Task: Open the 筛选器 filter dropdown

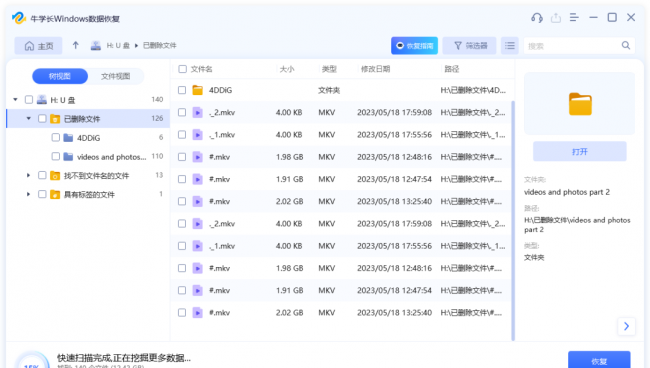Action: pyautogui.click(x=469, y=46)
